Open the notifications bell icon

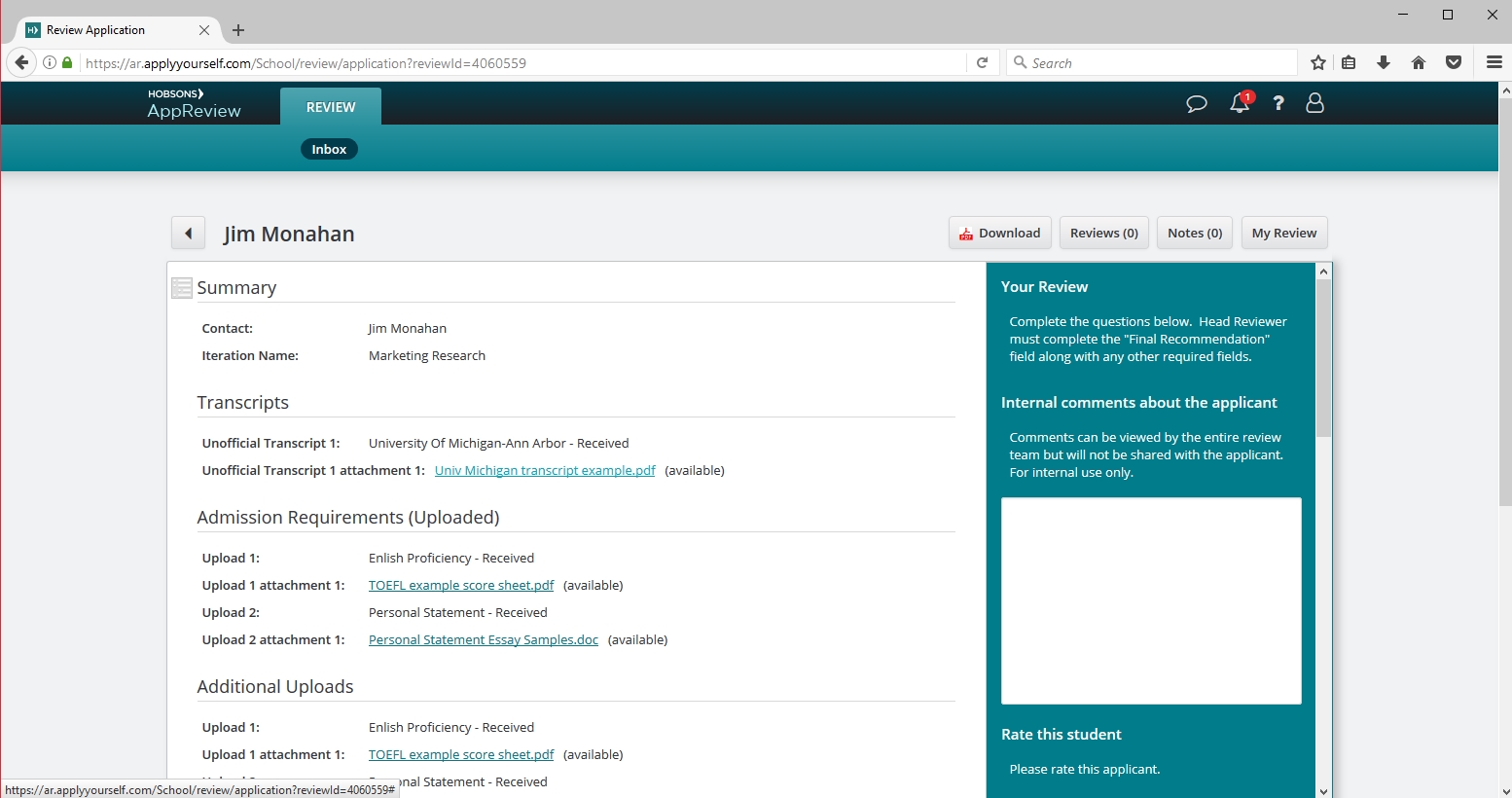tap(1240, 103)
